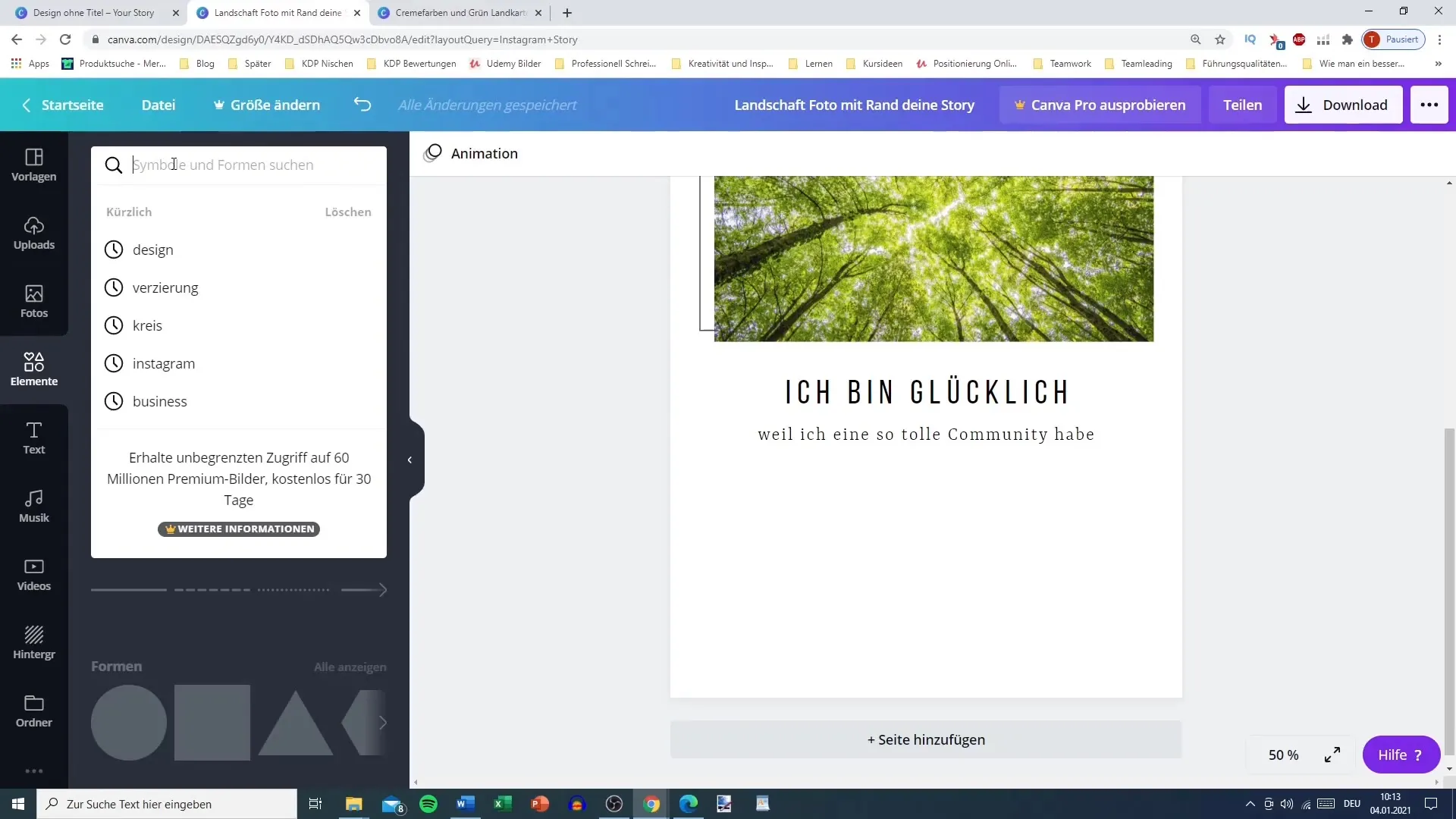
Task: Select recent search 'design'
Action: [x=239, y=249]
